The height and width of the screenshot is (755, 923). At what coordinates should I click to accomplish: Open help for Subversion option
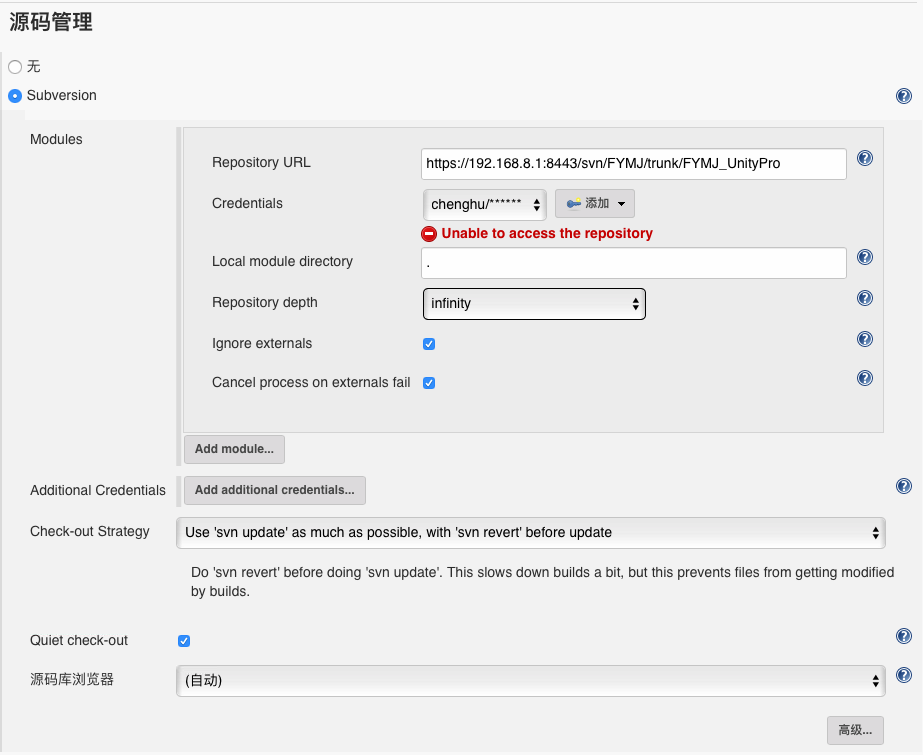(x=904, y=96)
